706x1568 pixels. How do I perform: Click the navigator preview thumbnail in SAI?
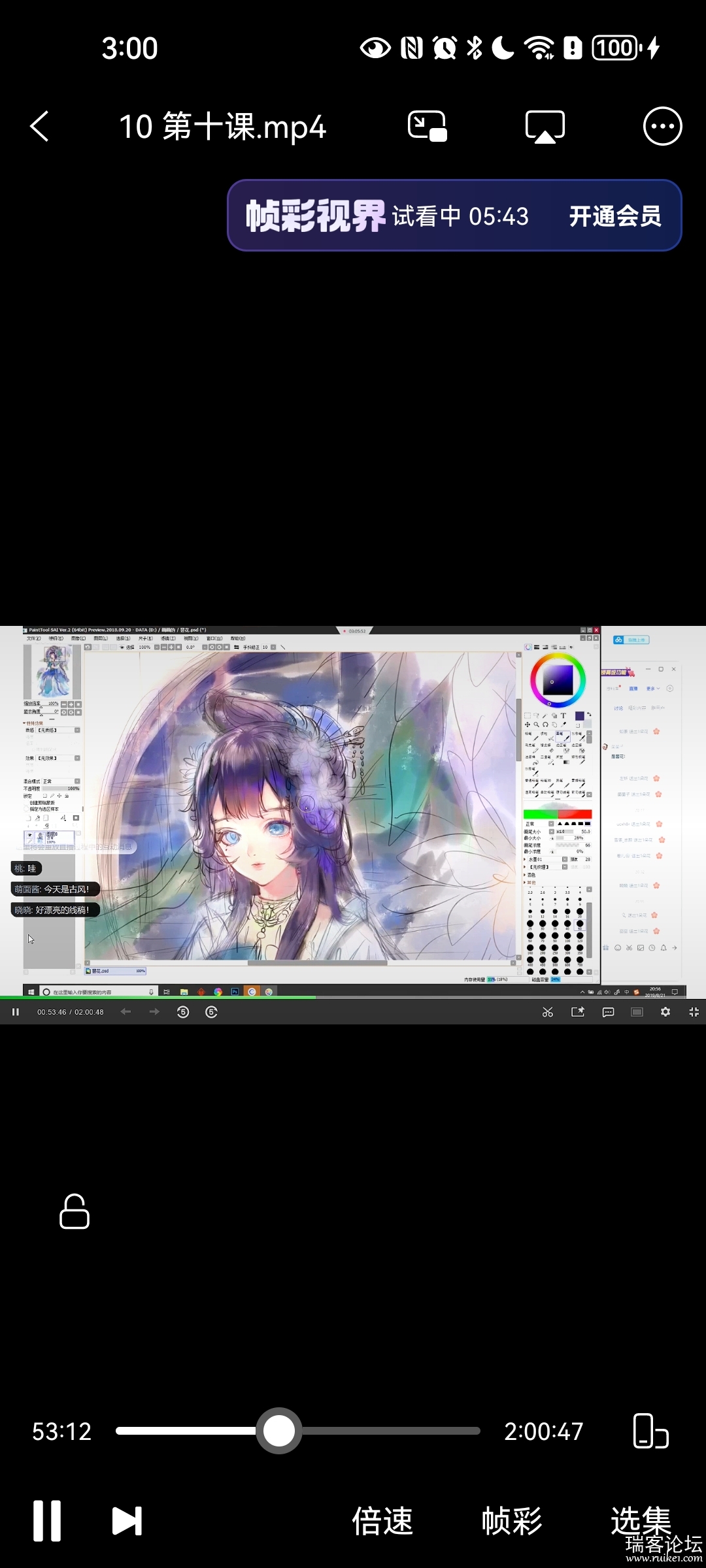(x=52, y=672)
